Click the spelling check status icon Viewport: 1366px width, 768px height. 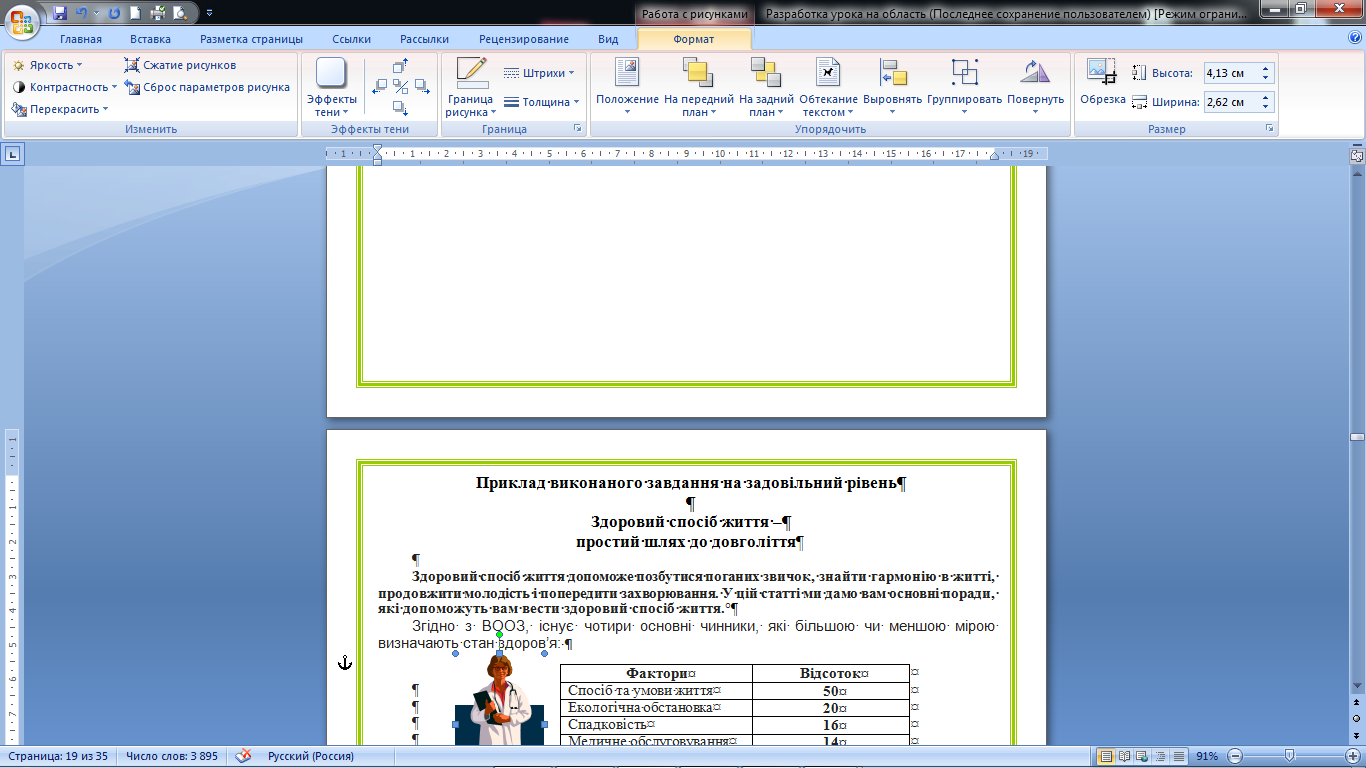pos(243,756)
